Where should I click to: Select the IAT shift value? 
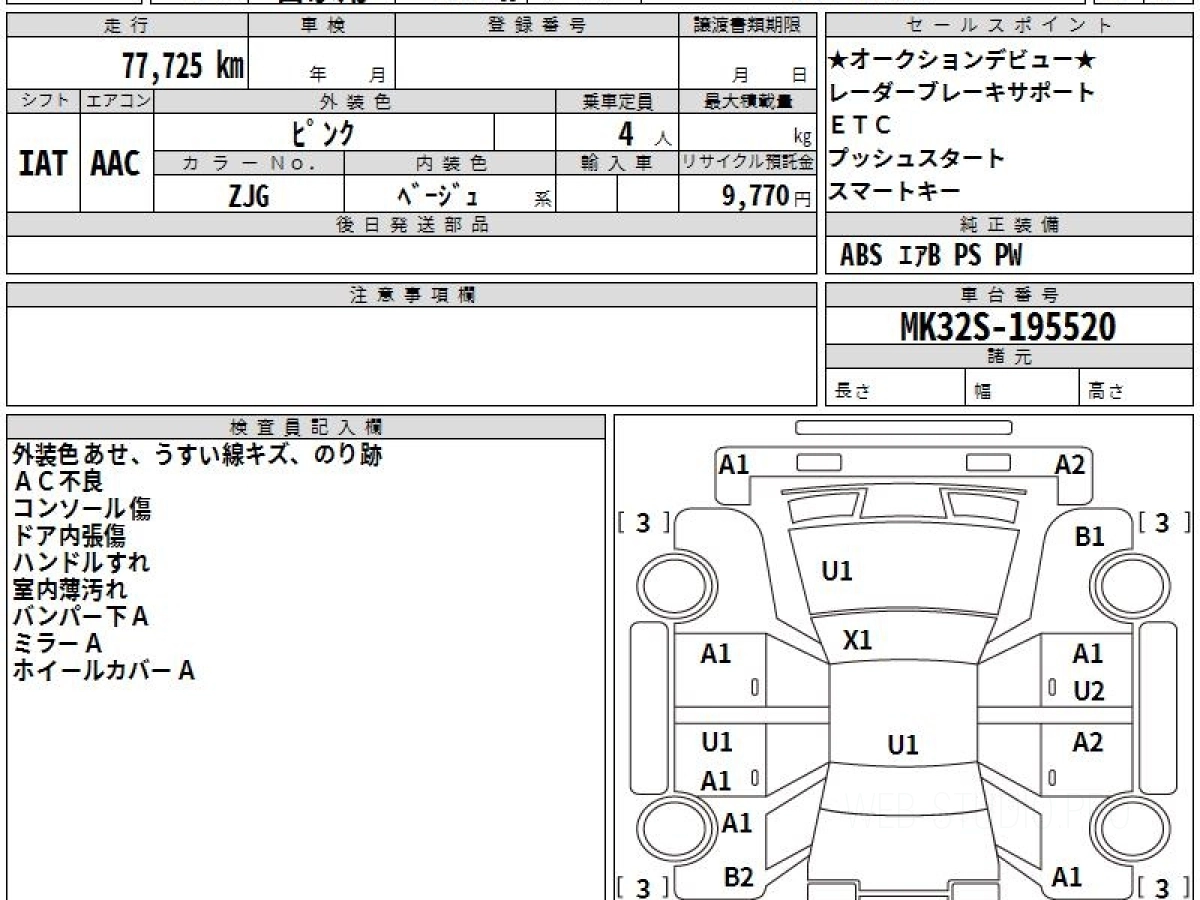(x=43, y=163)
